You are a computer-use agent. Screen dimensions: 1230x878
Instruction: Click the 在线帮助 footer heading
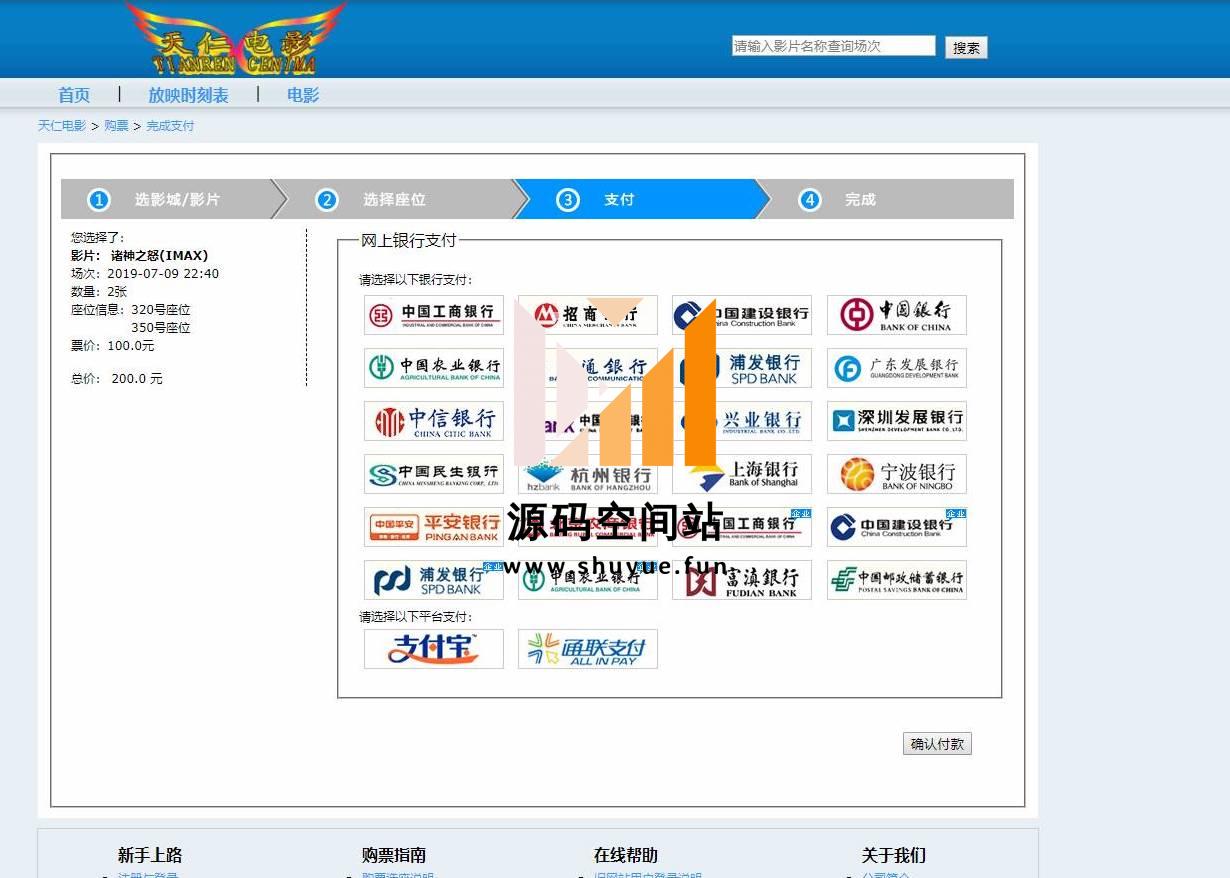pos(626,855)
